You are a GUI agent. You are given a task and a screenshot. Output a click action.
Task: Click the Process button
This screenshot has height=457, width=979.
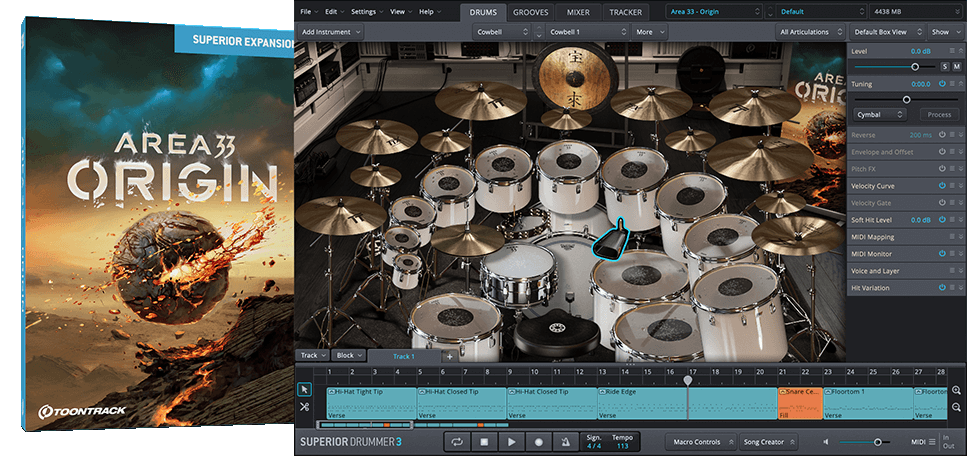click(x=939, y=115)
